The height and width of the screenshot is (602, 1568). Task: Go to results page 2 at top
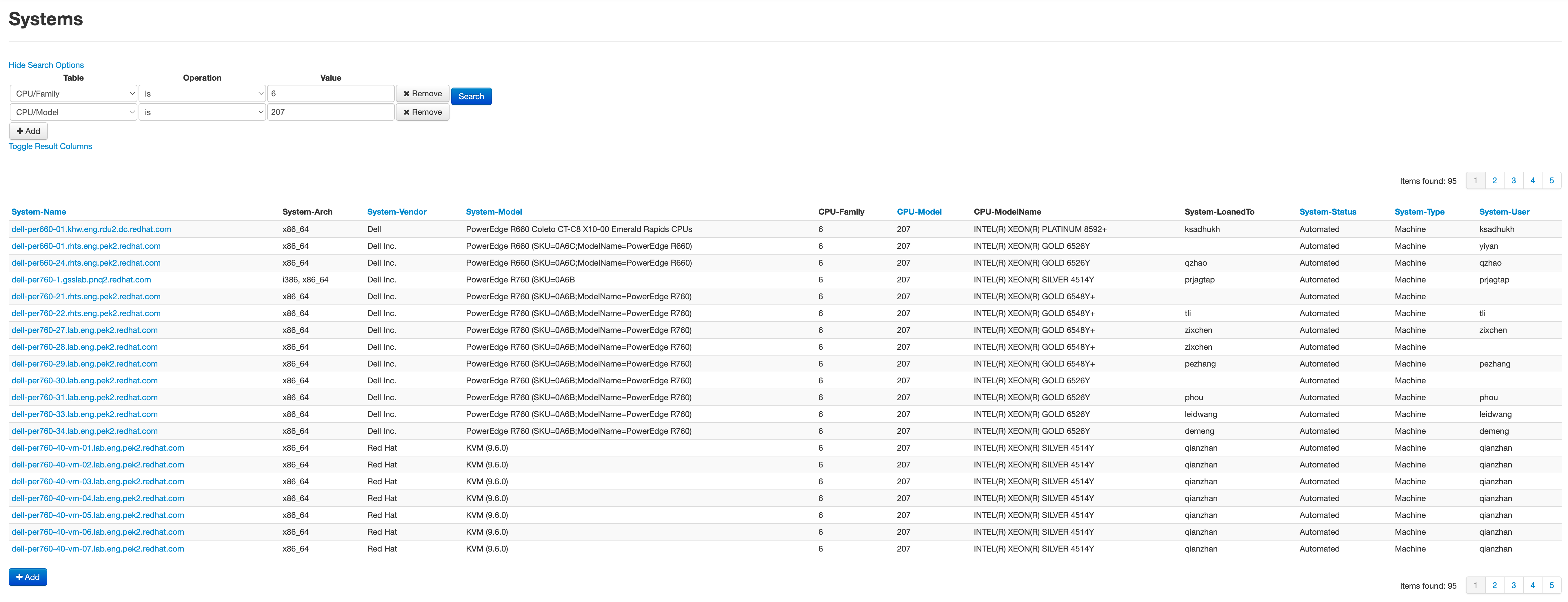[x=1494, y=180]
